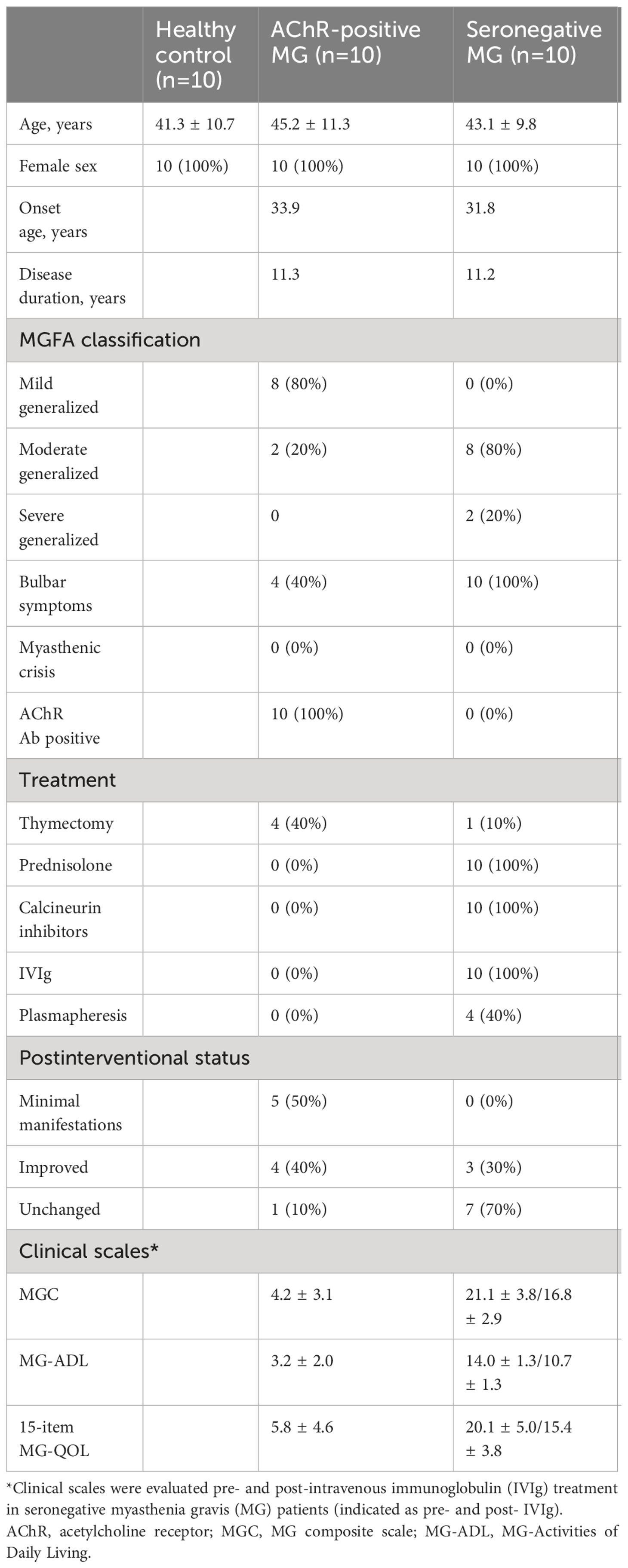The height and width of the screenshot is (1568, 628).
Task: Select the 15-item MG-QOL row label
Action: pos(54,1439)
